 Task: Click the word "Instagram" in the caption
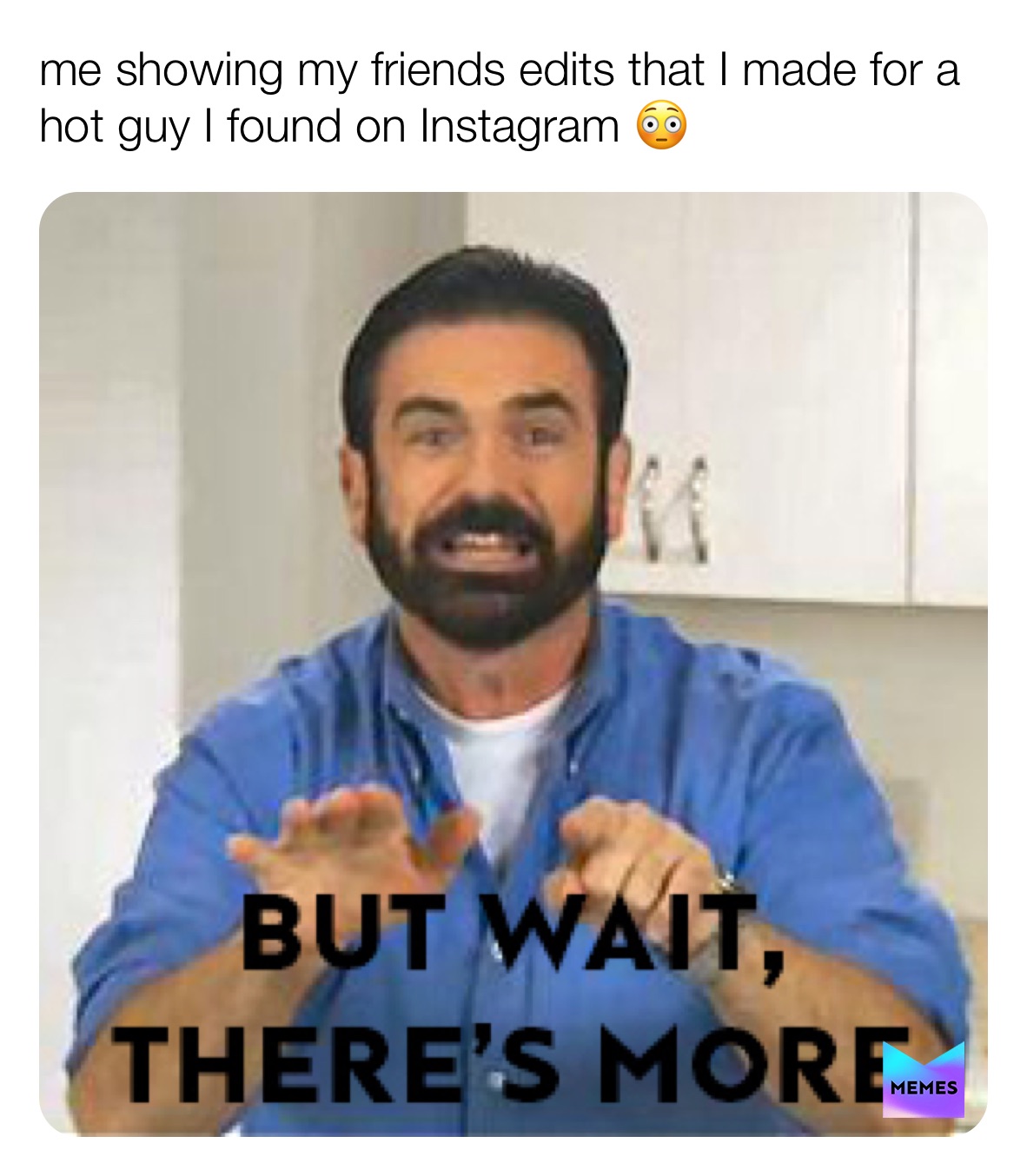(x=519, y=127)
